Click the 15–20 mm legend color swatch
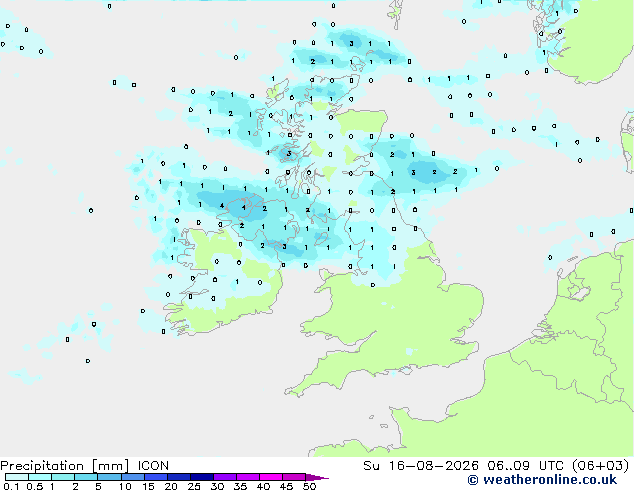This screenshot has width=634, height=490. click(x=155, y=477)
